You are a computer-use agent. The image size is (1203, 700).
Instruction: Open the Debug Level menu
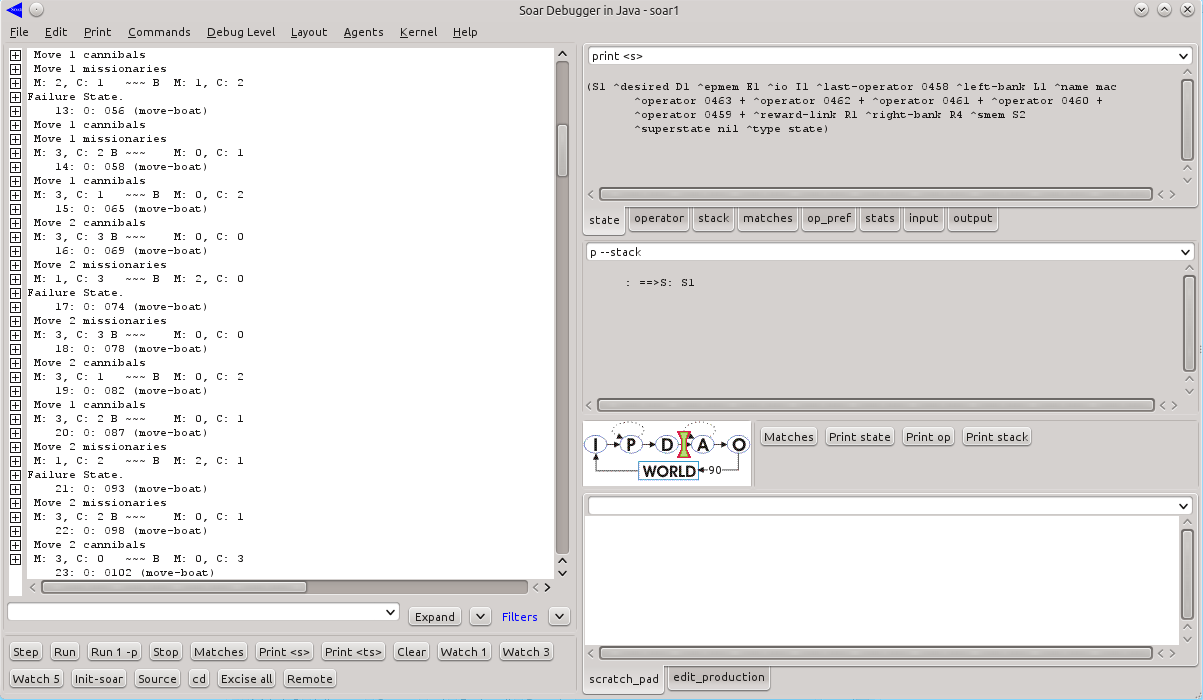(241, 32)
